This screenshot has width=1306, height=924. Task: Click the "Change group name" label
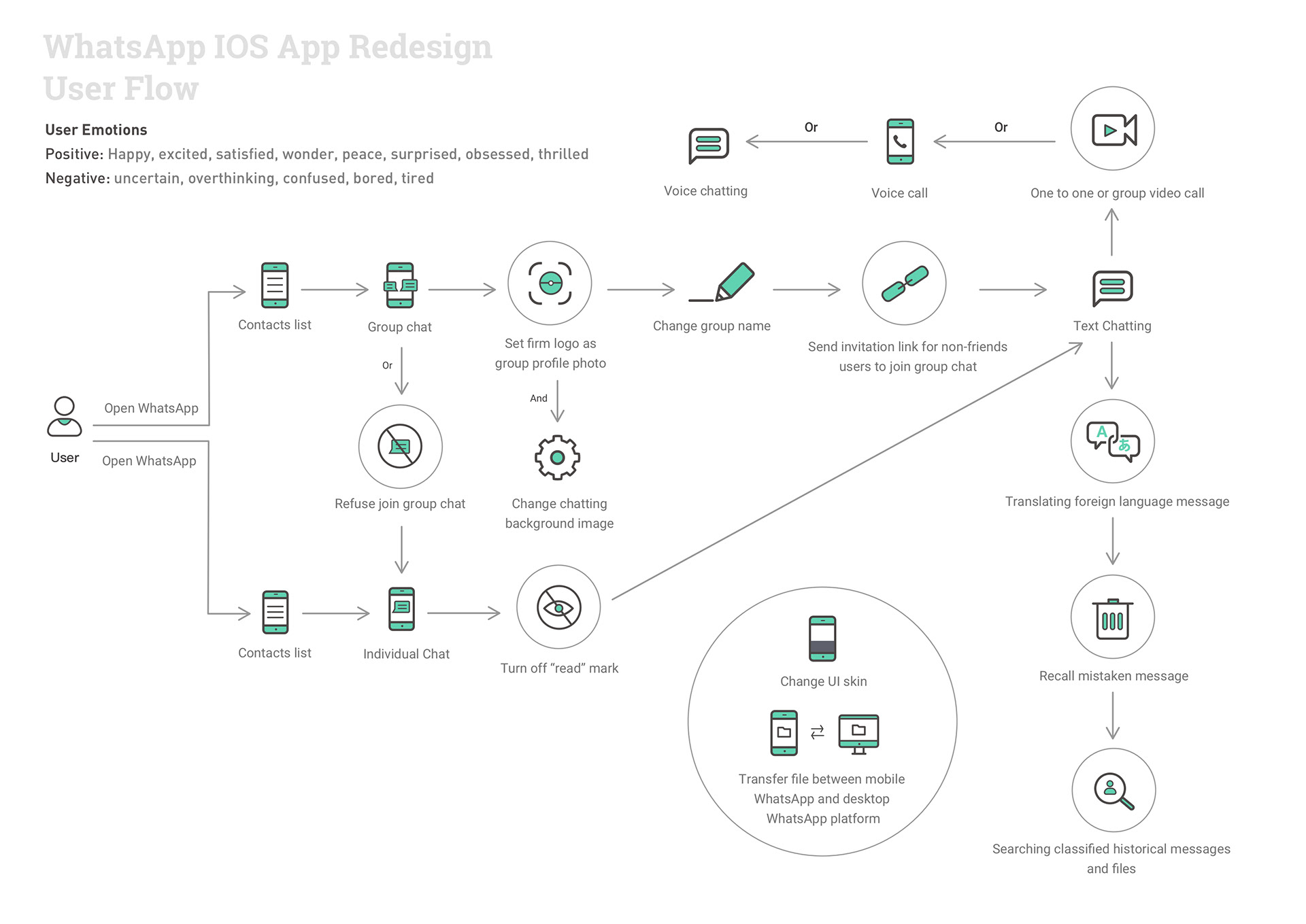[711, 326]
